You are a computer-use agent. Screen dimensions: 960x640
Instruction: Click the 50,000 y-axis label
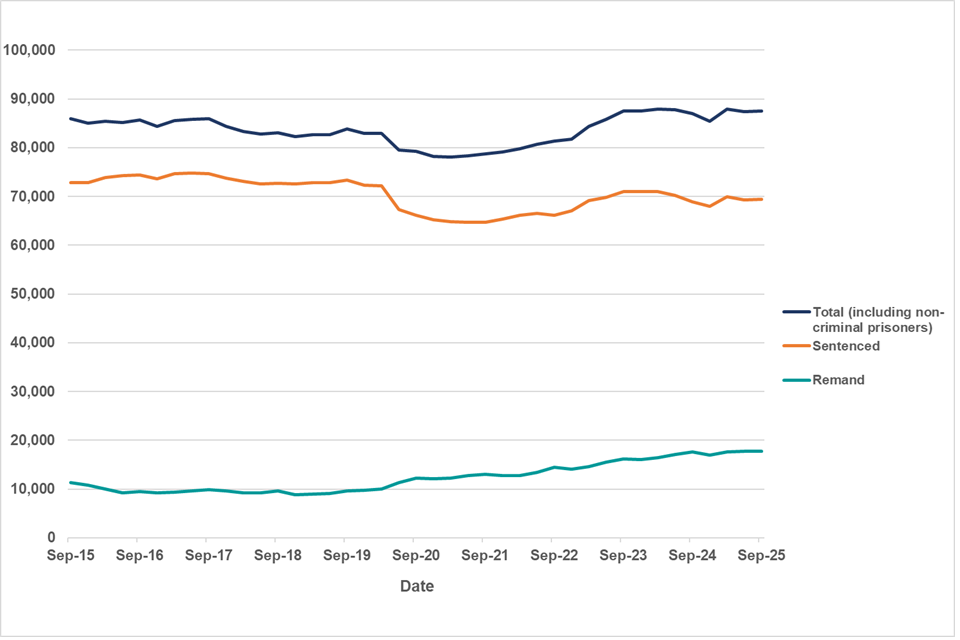coord(33,294)
